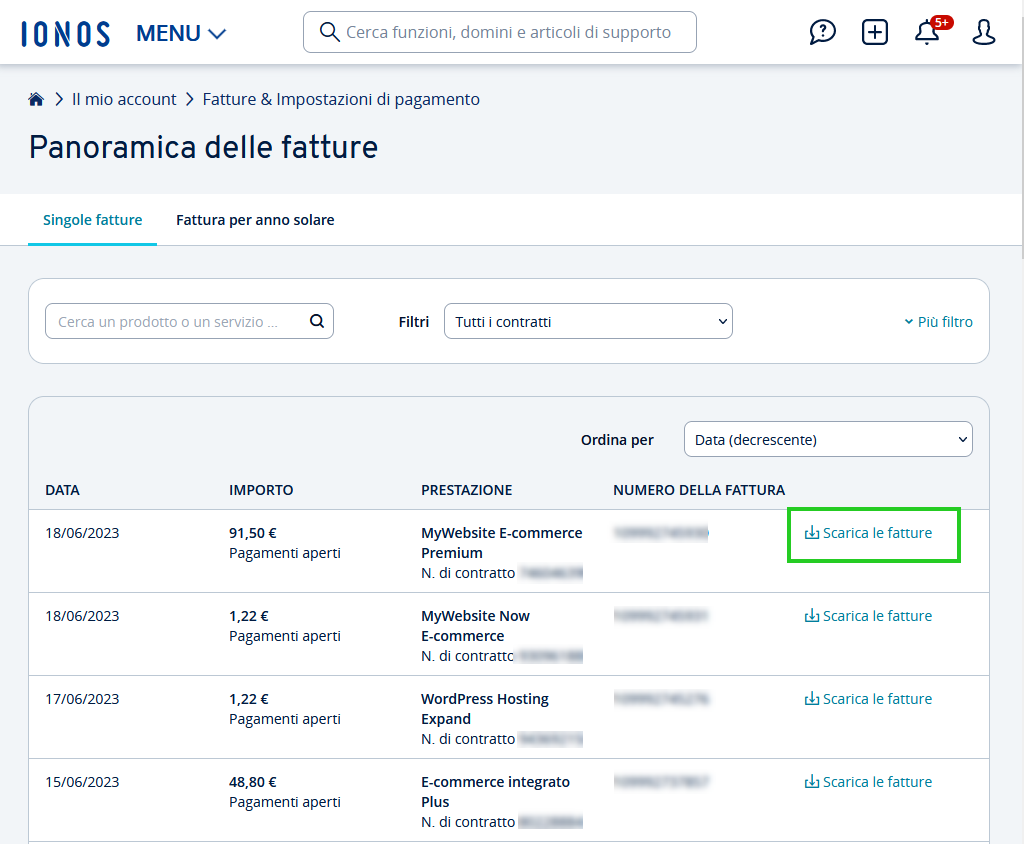Open the user account profile icon
Image resolution: width=1024 pixels, height=844 pixels.
coord(983,32)
